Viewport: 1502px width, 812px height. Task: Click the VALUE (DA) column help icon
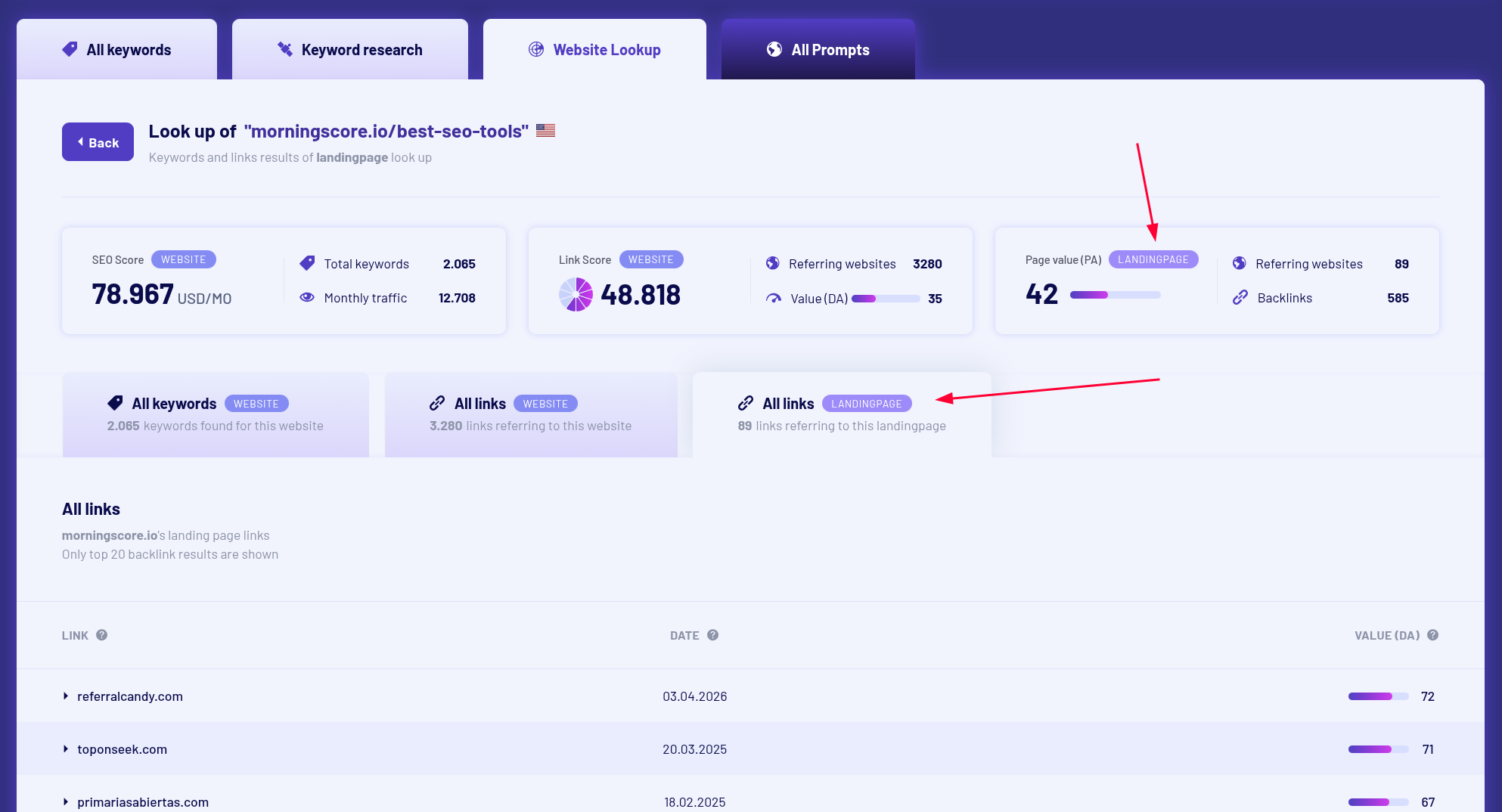1432,635
